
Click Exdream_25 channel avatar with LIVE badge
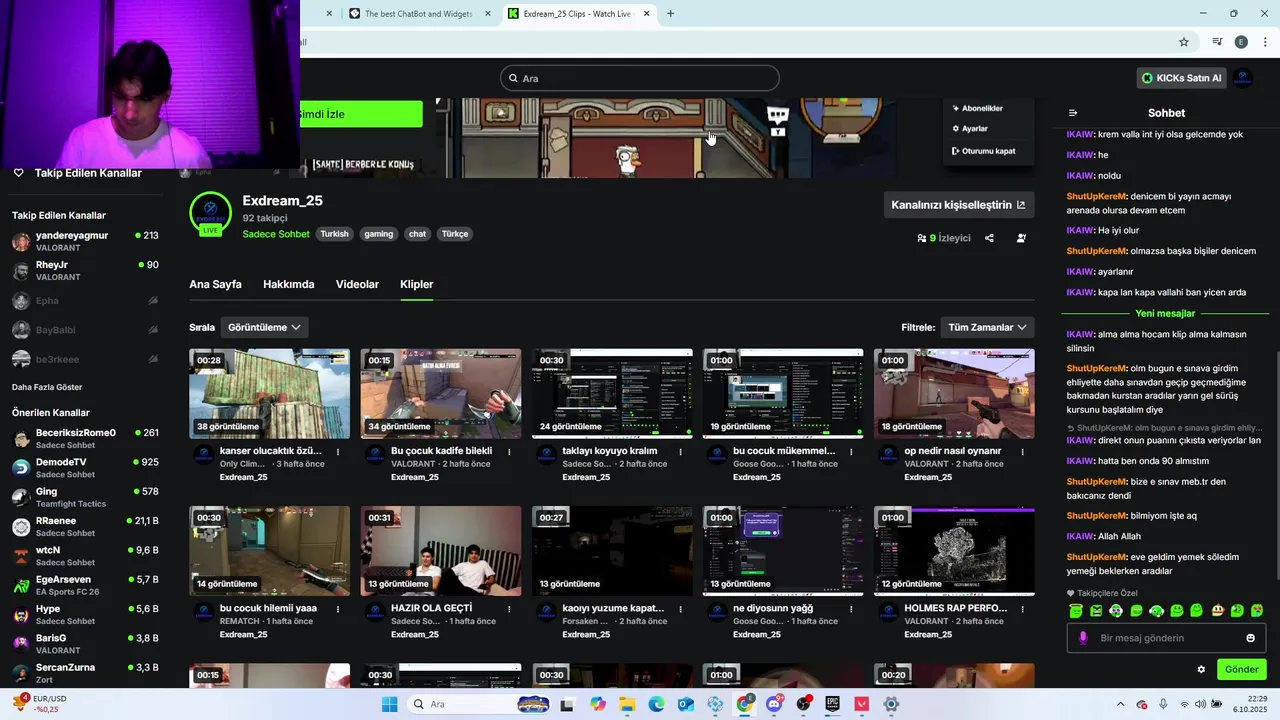[x=210, y=213]
